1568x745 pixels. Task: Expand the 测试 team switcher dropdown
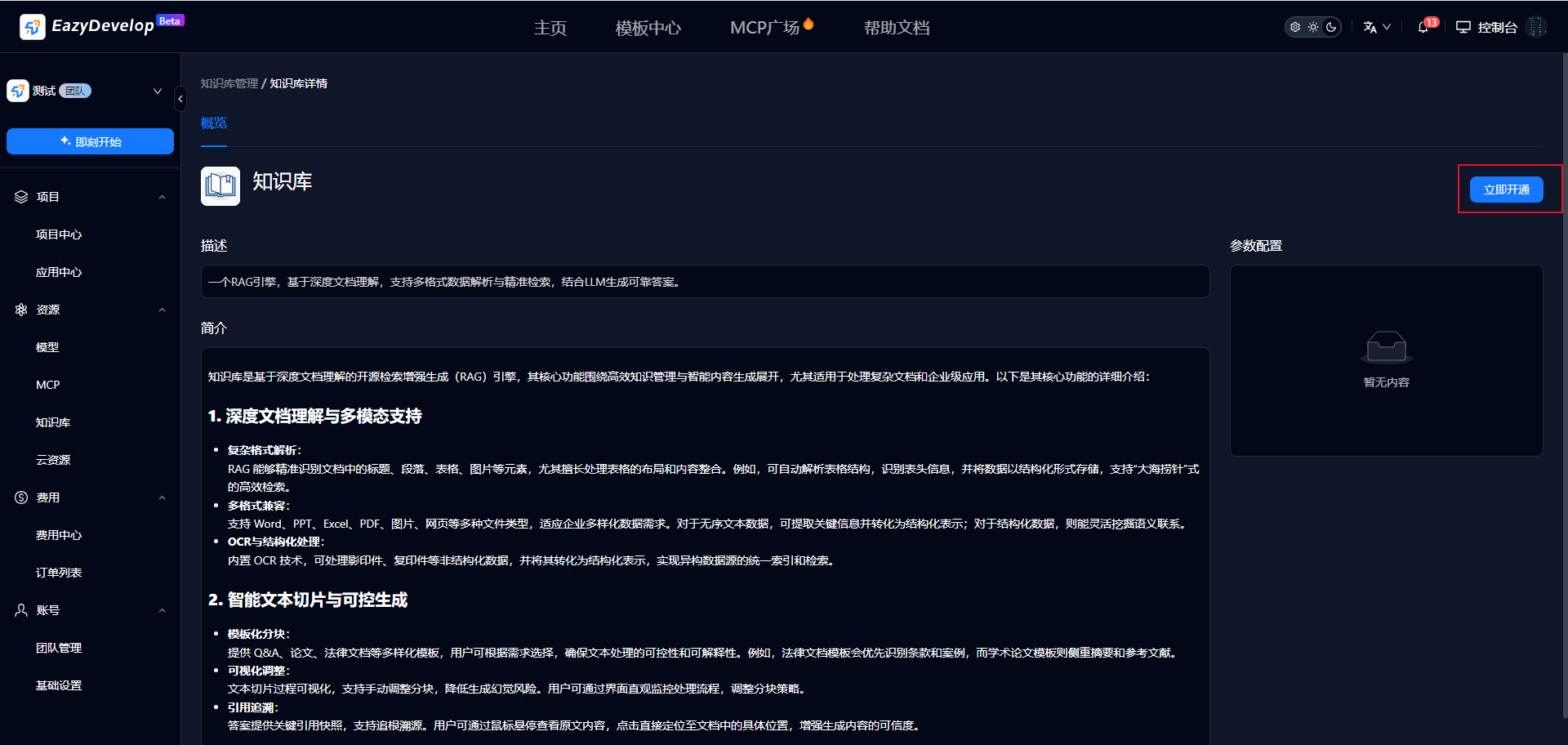coord(158,91)
